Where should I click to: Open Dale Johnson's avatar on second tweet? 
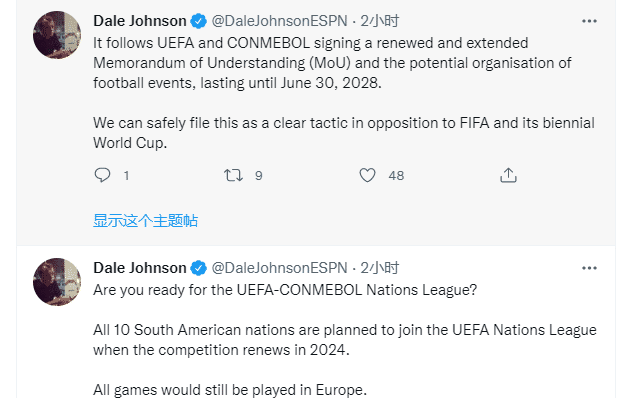click(57, 282)
